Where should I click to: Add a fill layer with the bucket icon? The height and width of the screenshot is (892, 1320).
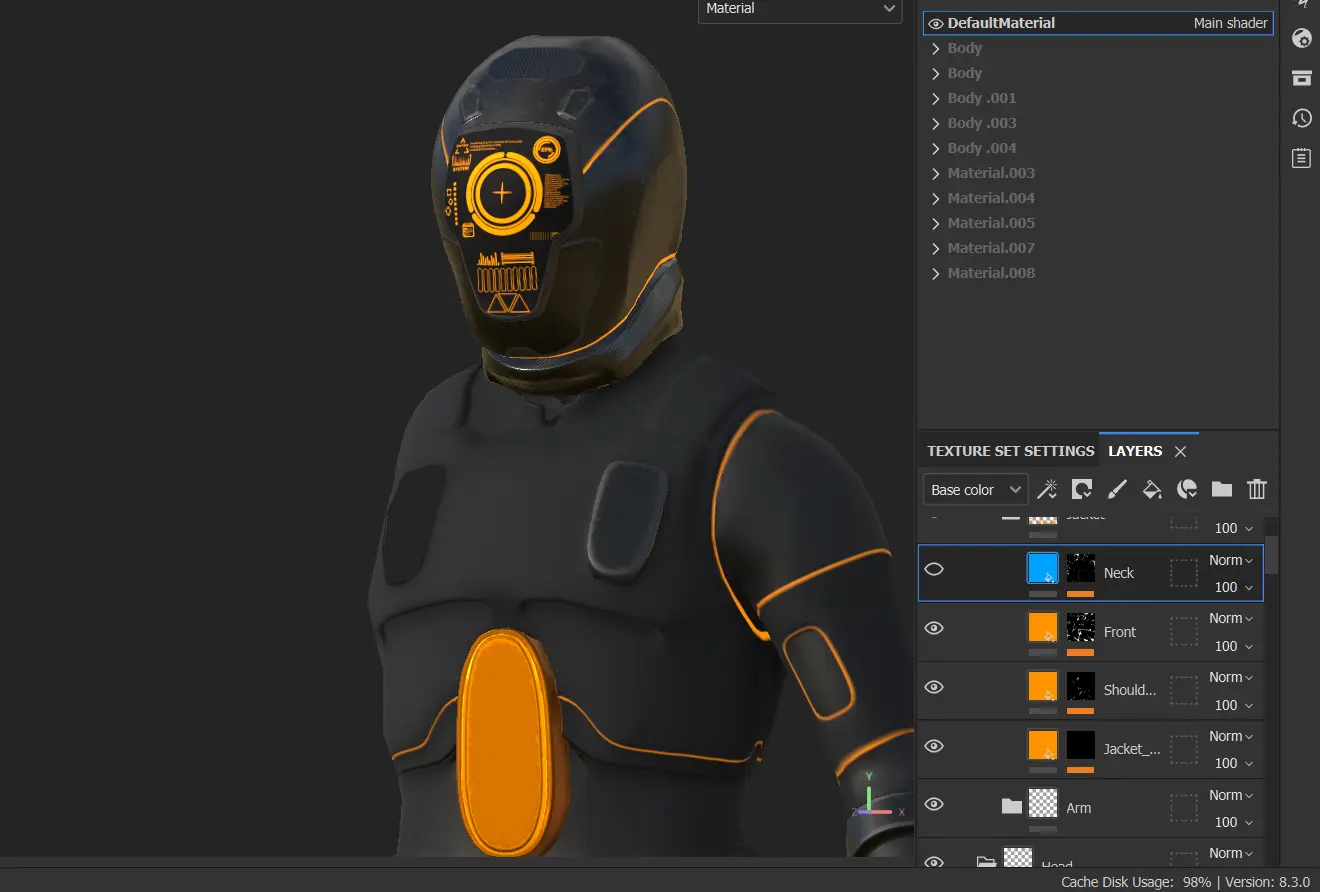point(1152,489)
